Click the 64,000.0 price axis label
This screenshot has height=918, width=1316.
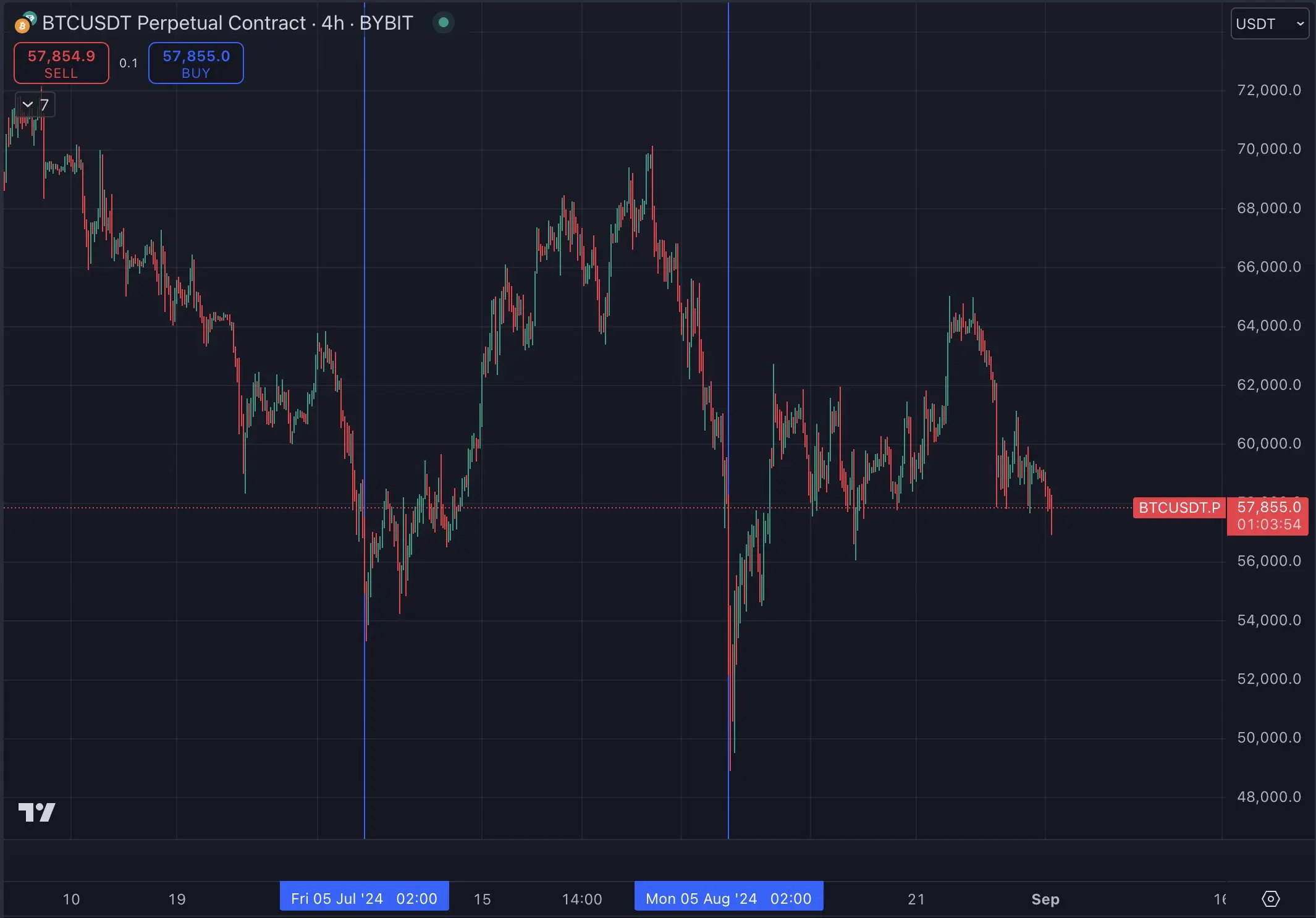(x=1268, y=326)
